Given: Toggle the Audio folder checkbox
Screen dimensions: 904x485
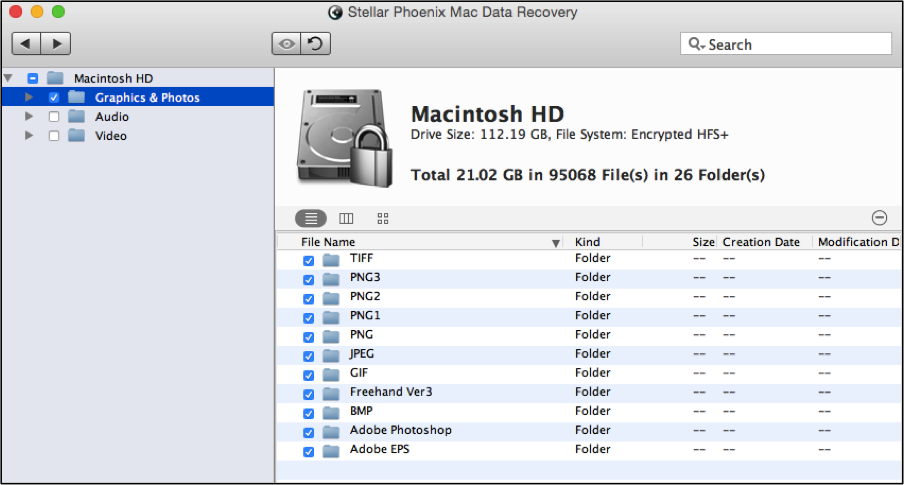Looking at the screenshot, I should (54, 117).
